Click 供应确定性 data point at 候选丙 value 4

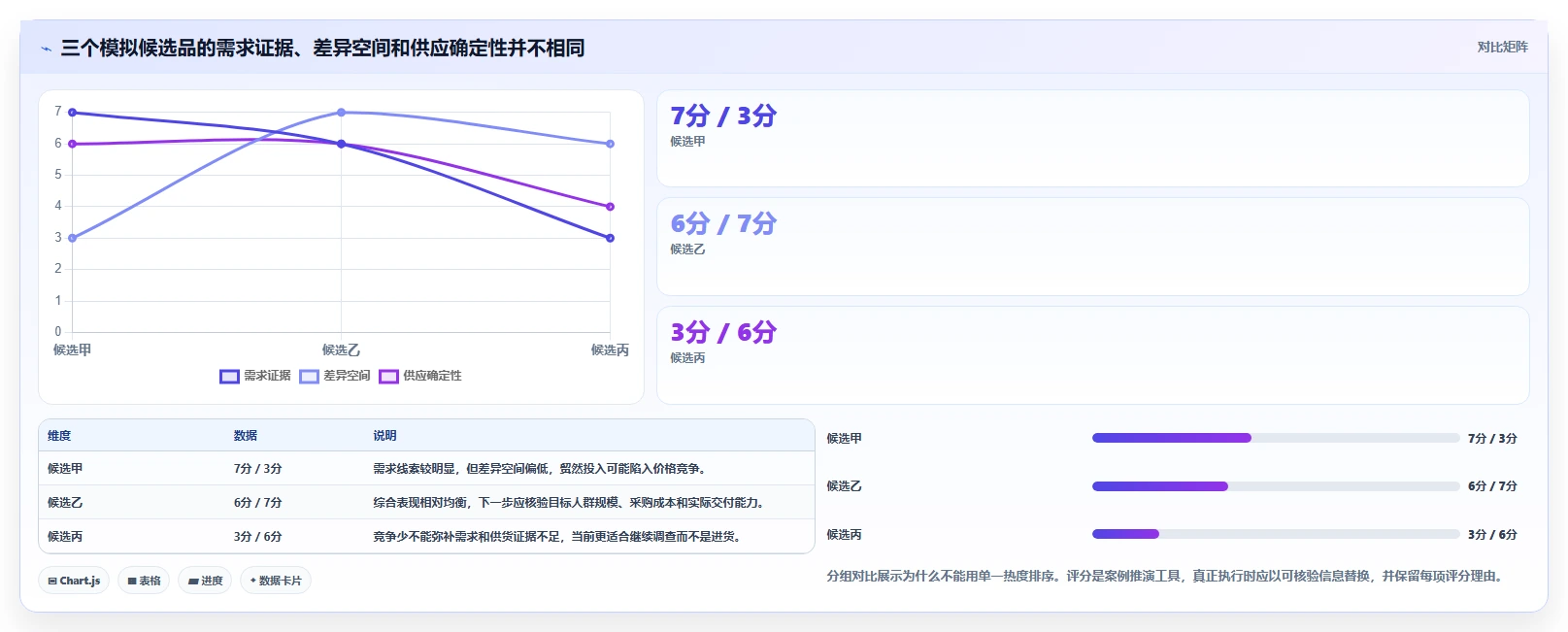click(x=610, y=207)
